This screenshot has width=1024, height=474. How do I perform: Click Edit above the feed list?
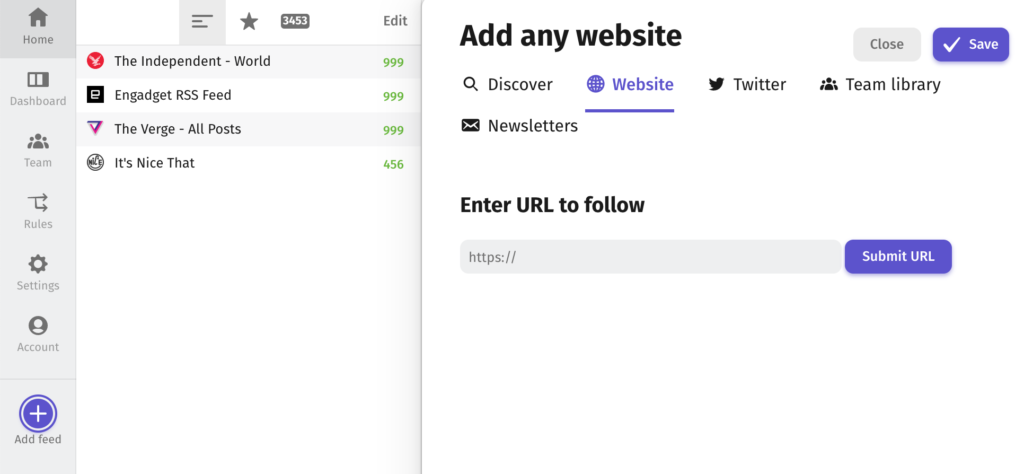tap(395, 21)
